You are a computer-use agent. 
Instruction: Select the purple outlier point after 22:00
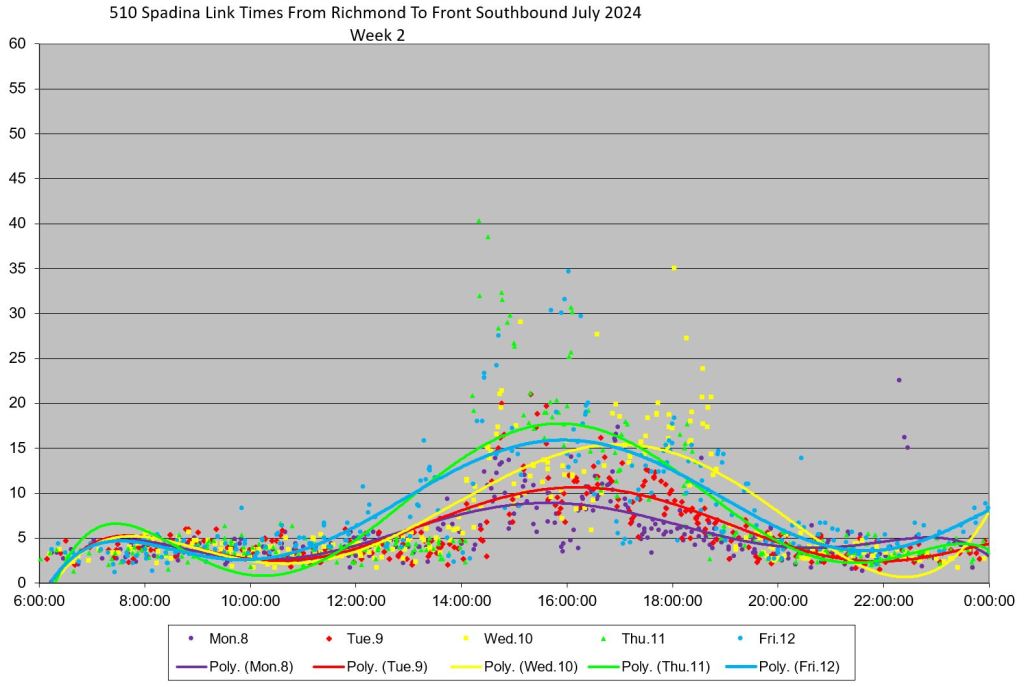[x=899, y=380]
